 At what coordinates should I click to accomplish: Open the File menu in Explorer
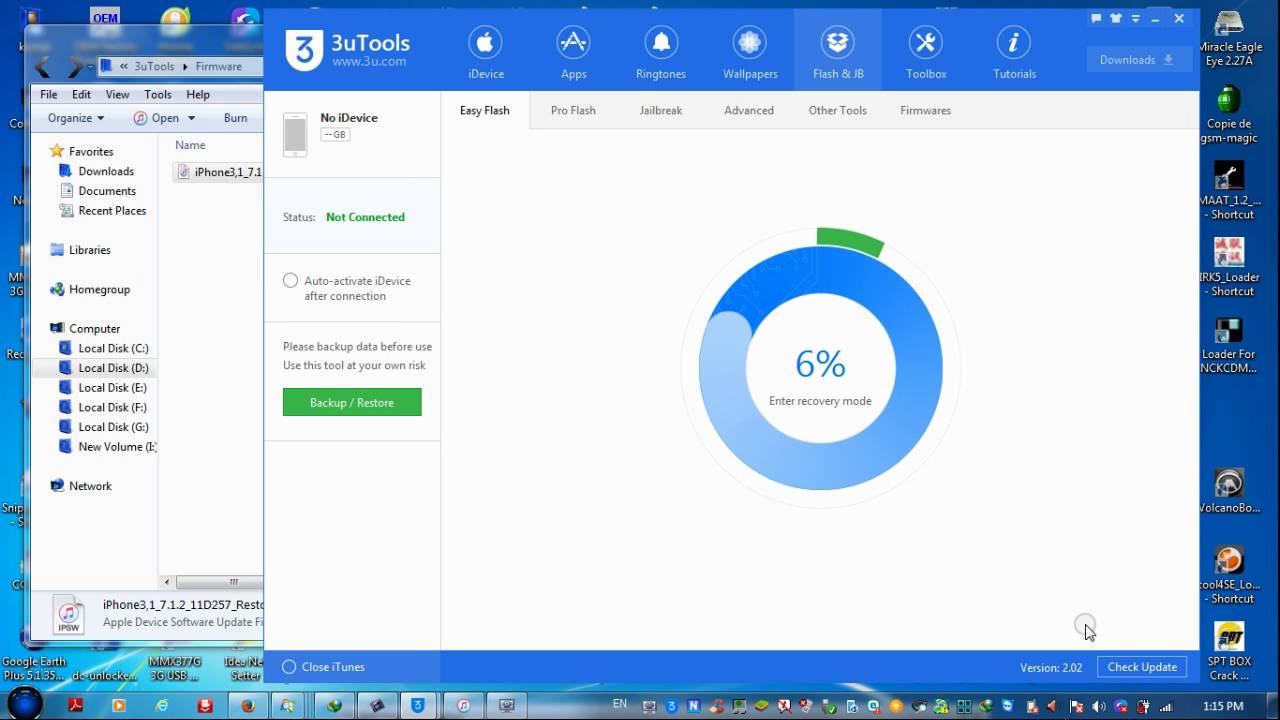click(x=48, y=95)
